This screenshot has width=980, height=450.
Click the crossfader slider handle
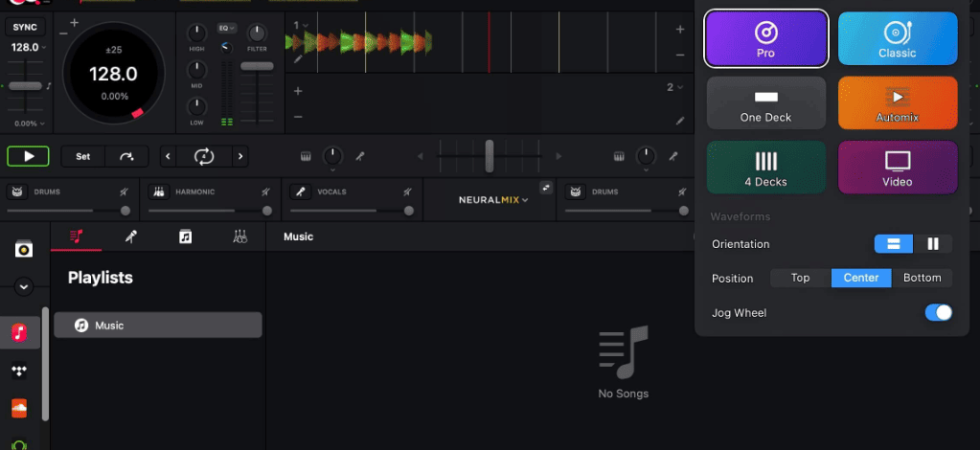point(489,156)
